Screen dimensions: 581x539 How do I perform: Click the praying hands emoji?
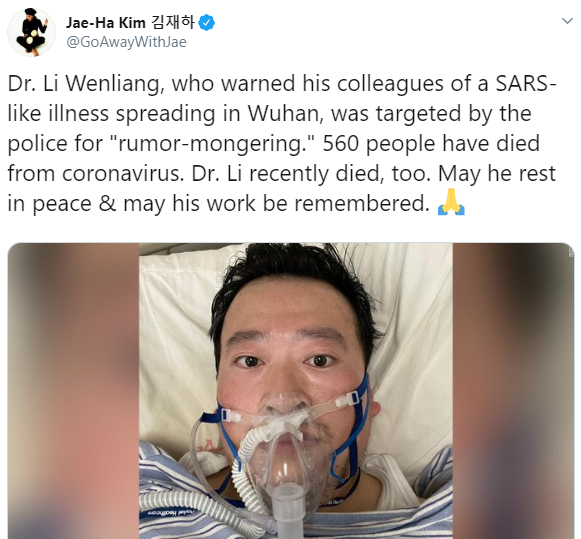(x=451, y=202)
